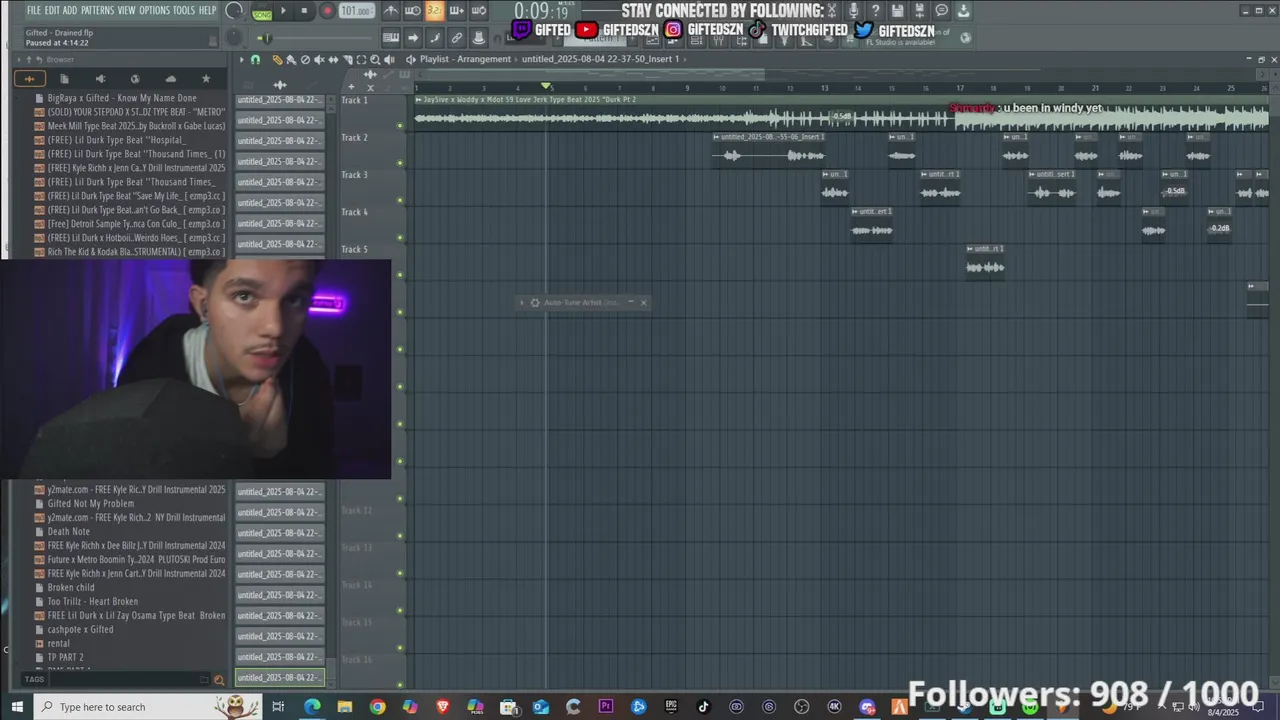Select 'Too Trillz - Heart Broken' file
Viewport: 1280px width, 720px height.
(x=93, y=602)
